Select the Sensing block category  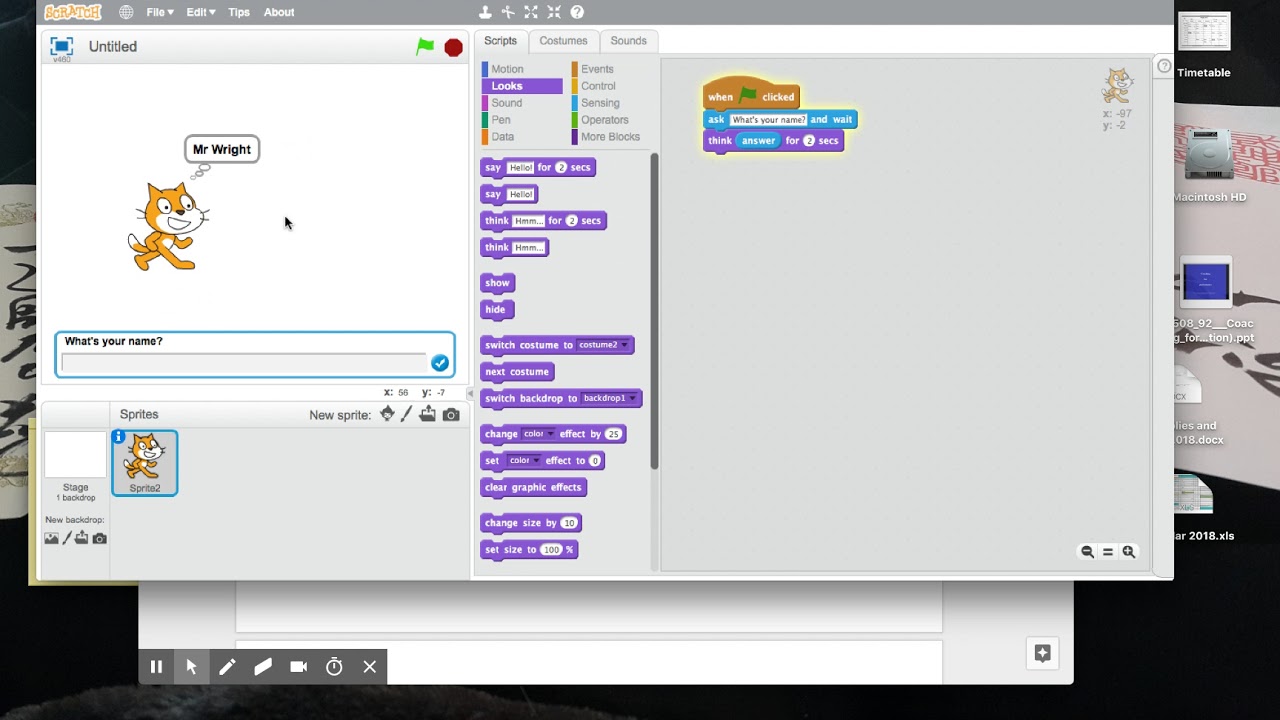point(600,103)
